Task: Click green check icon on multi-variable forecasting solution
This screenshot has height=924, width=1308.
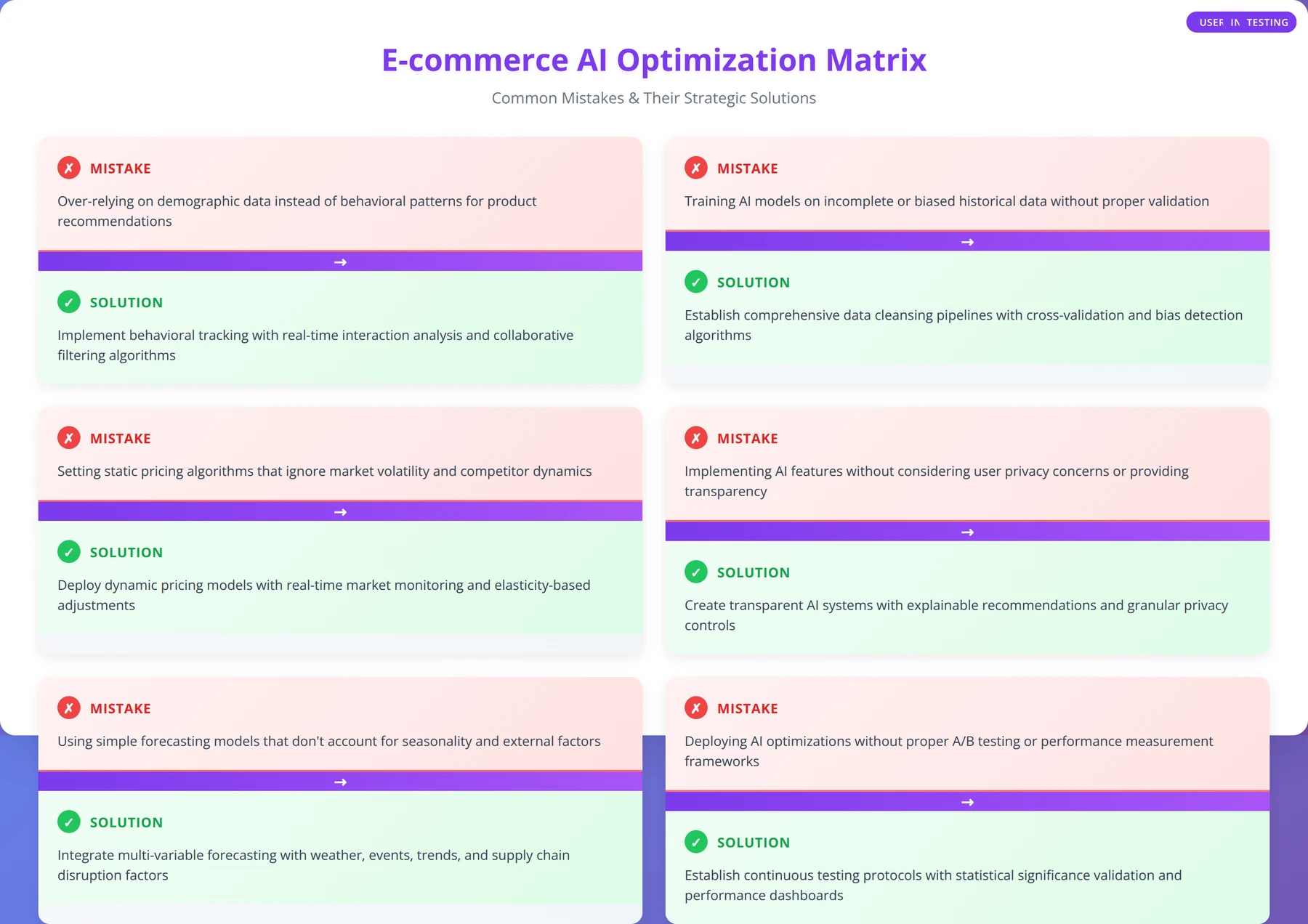Action: pyautogui.click(x=69, y=822)
